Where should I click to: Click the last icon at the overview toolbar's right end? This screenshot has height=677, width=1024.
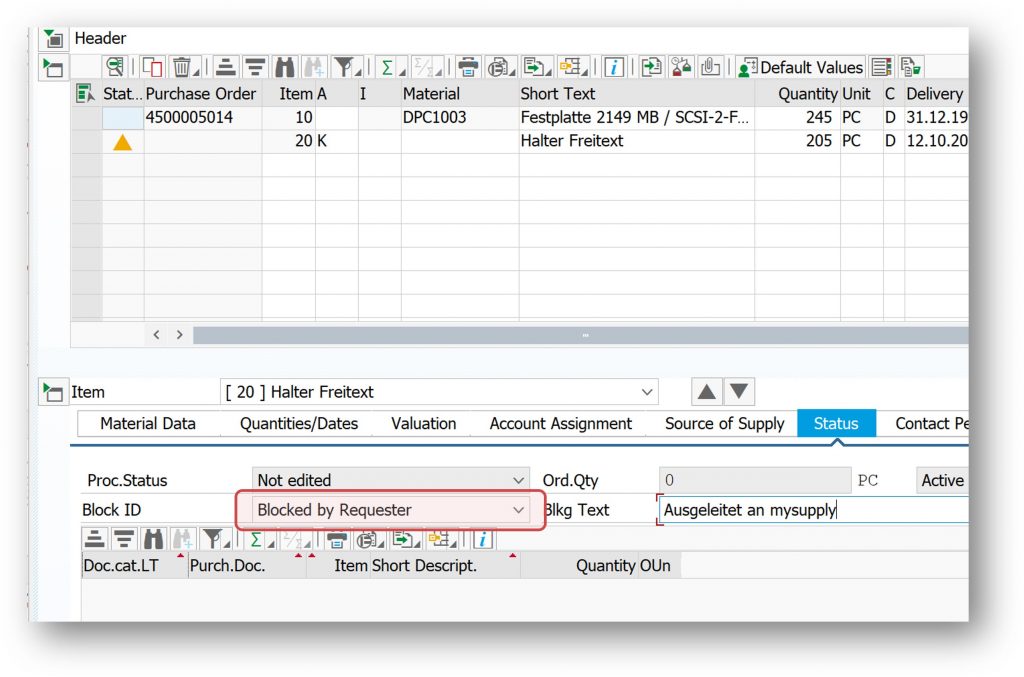pyautogui.click(x=910, y=67)
